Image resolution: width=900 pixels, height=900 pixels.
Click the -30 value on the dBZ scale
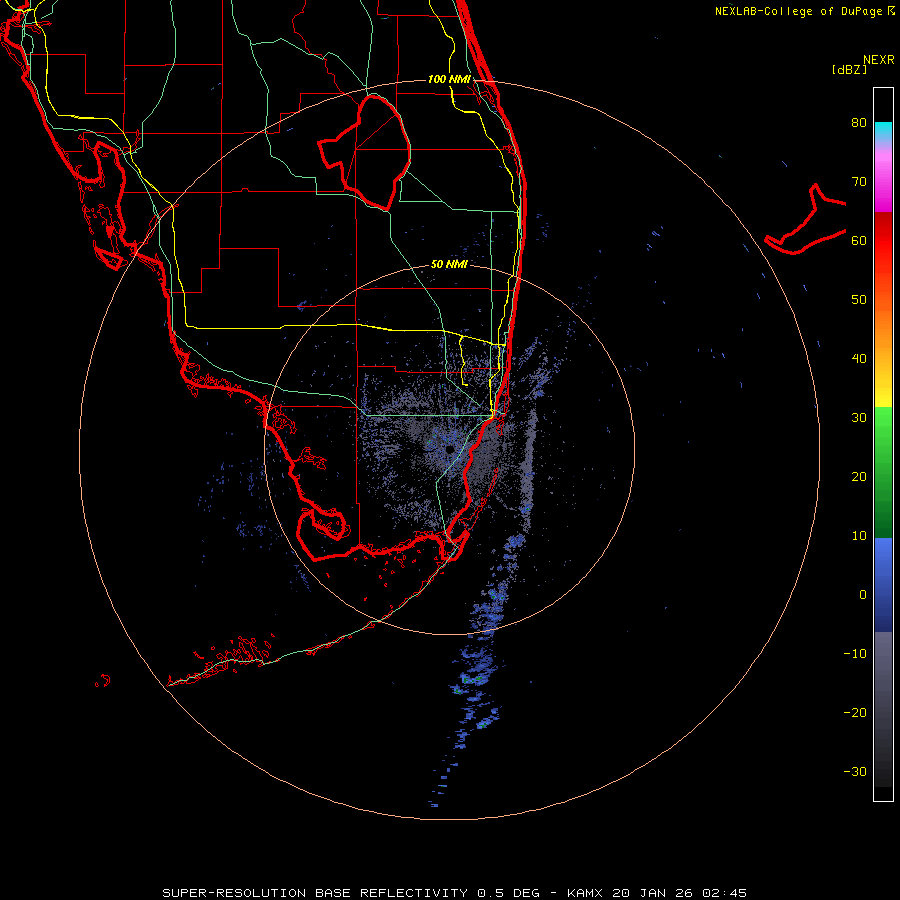[855, 772]
